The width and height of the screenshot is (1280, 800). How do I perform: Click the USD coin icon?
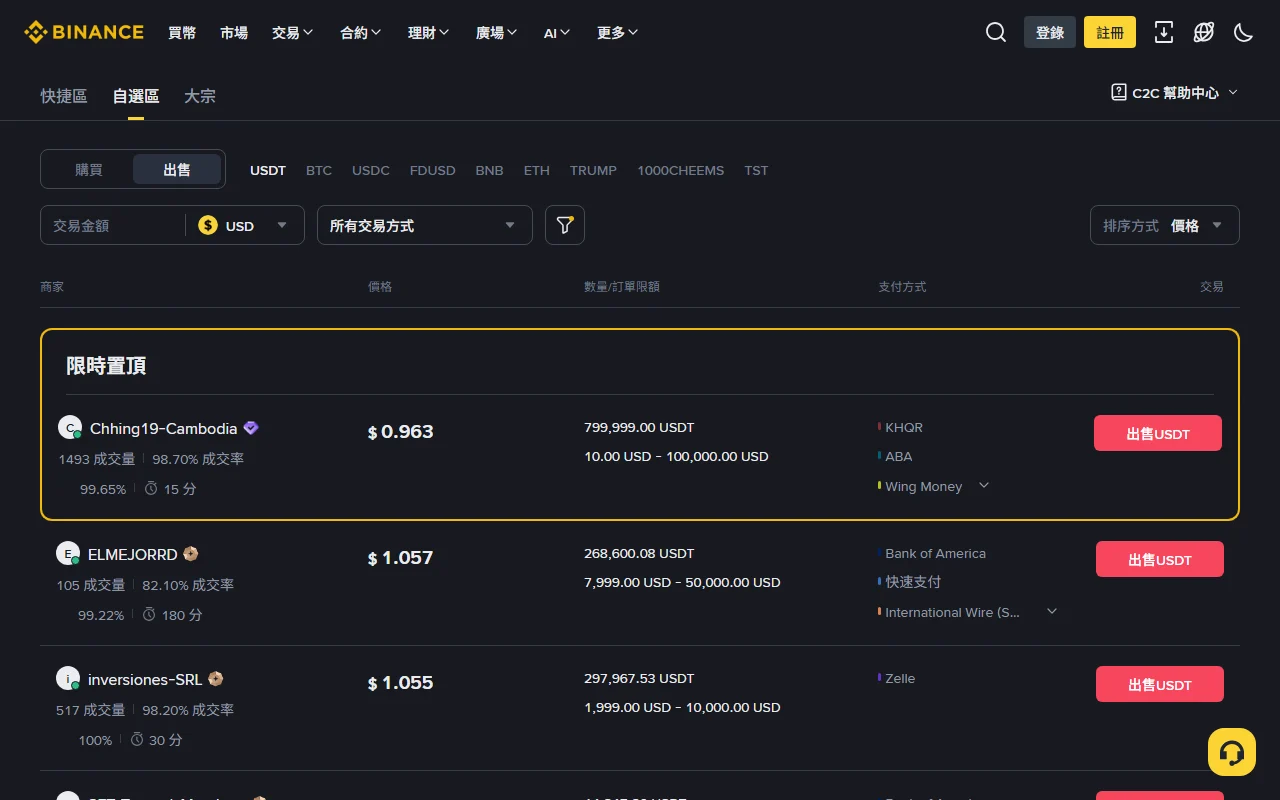coord(208,225)
